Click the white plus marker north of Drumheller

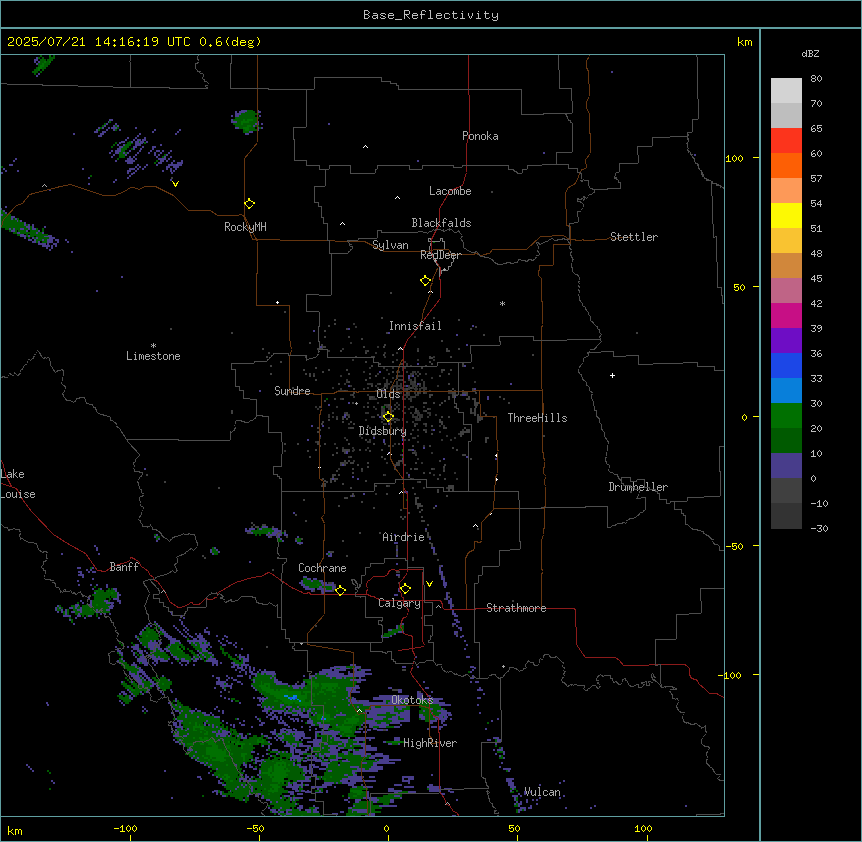[612, 375]
